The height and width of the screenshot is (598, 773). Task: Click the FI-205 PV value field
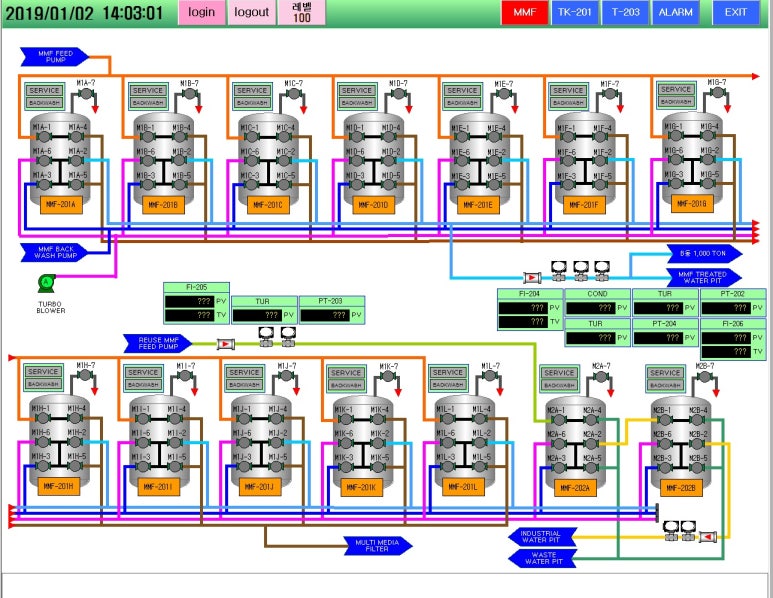(189, 301)
